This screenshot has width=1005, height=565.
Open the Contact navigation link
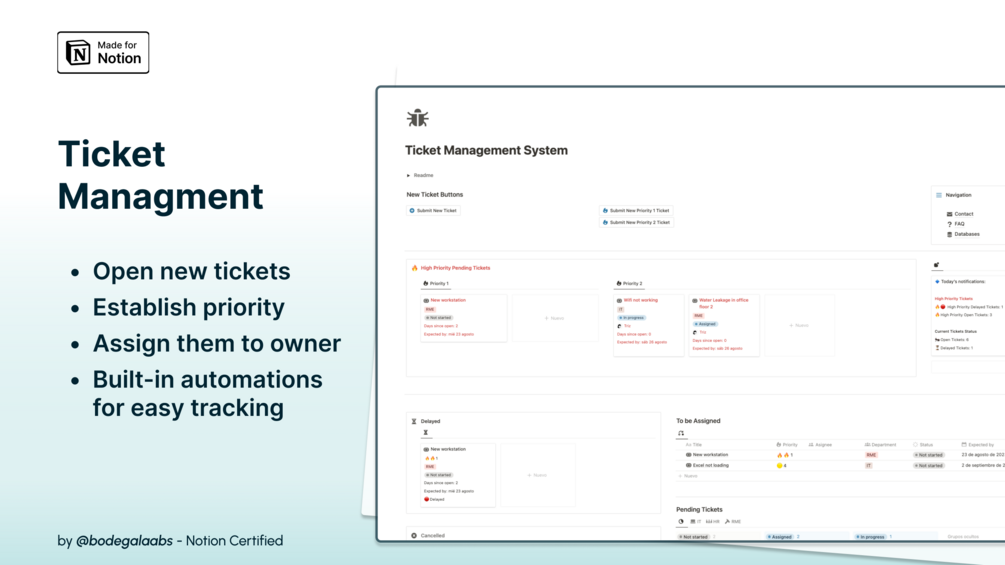963,214
